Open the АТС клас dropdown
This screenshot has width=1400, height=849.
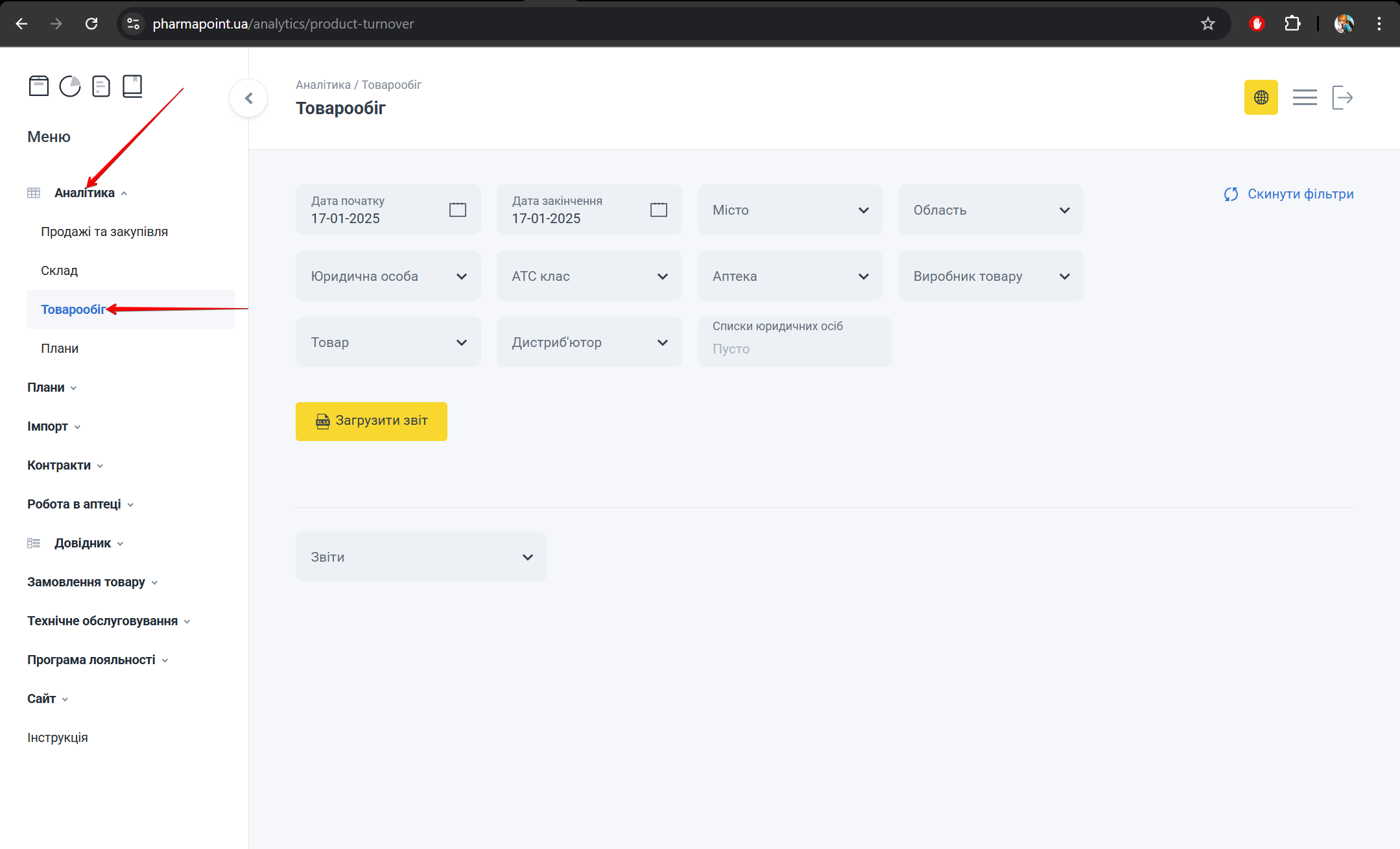[589, 276]
